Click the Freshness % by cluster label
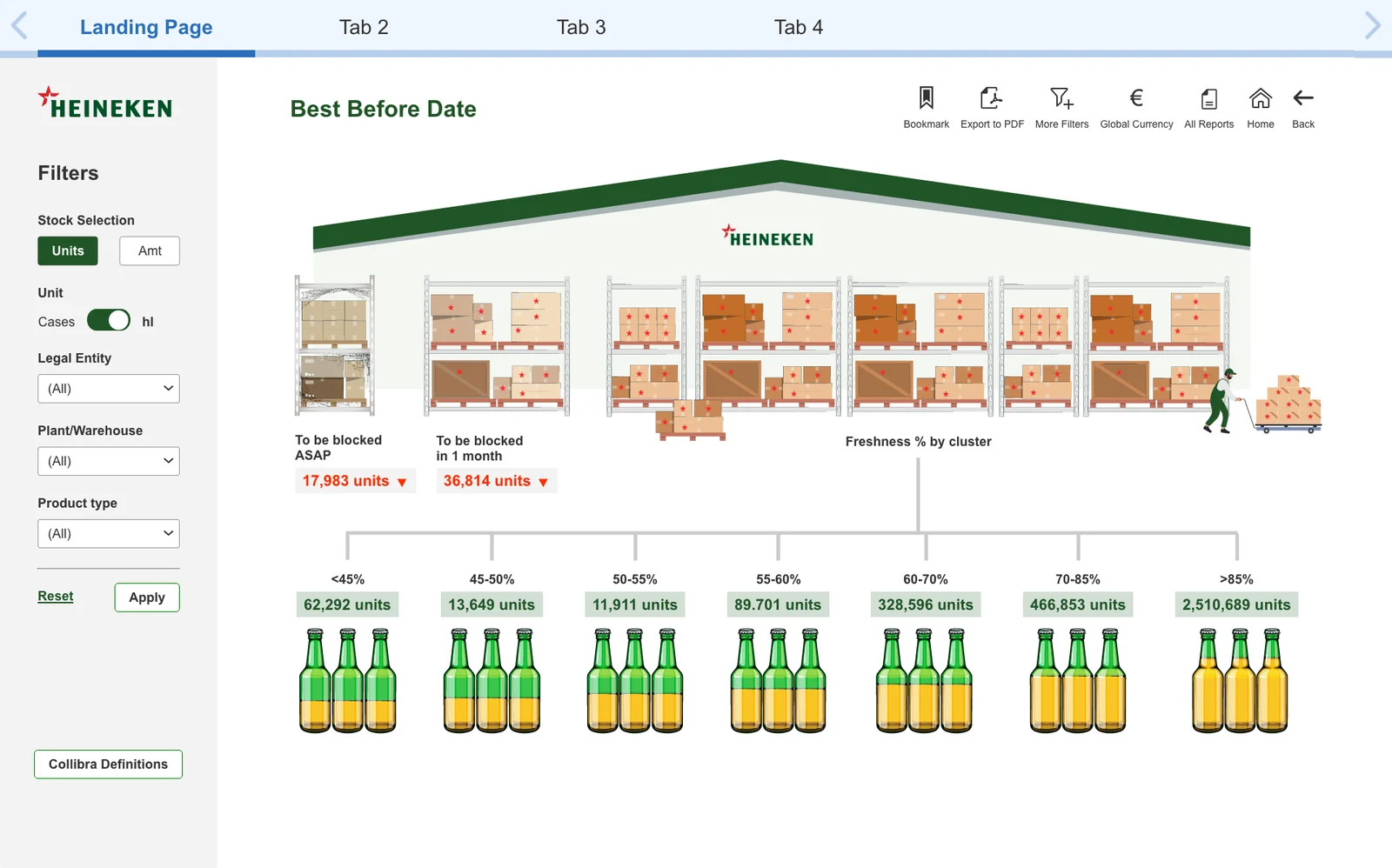 919,442
